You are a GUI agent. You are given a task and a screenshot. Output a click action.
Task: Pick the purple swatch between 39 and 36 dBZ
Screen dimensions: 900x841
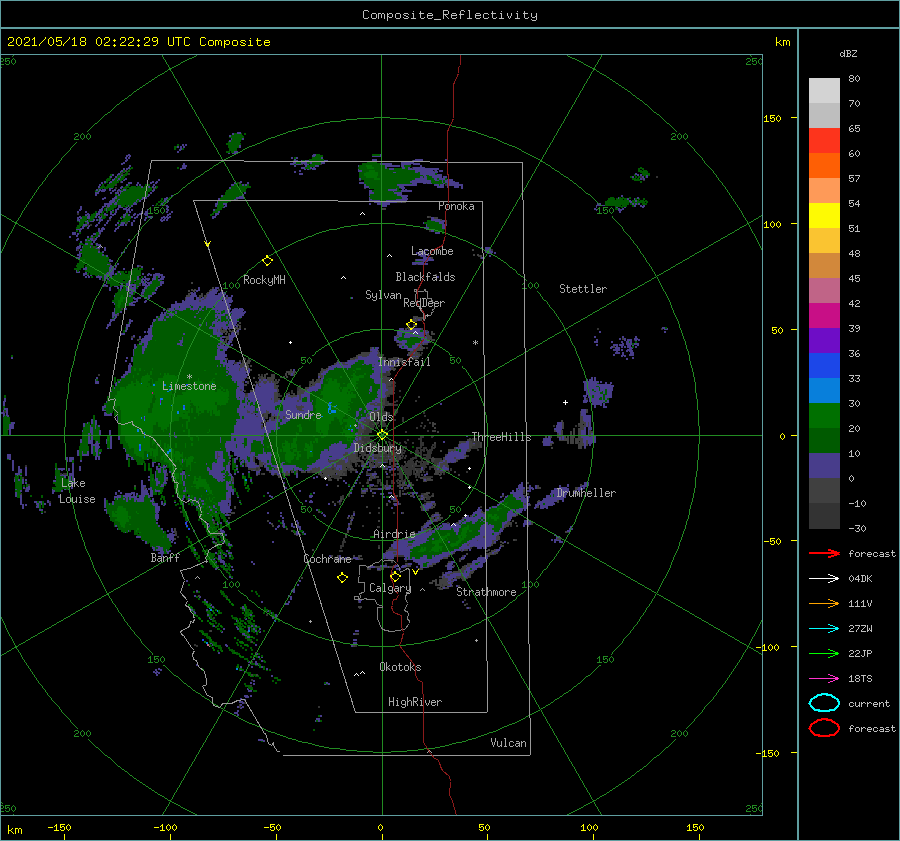824,340
